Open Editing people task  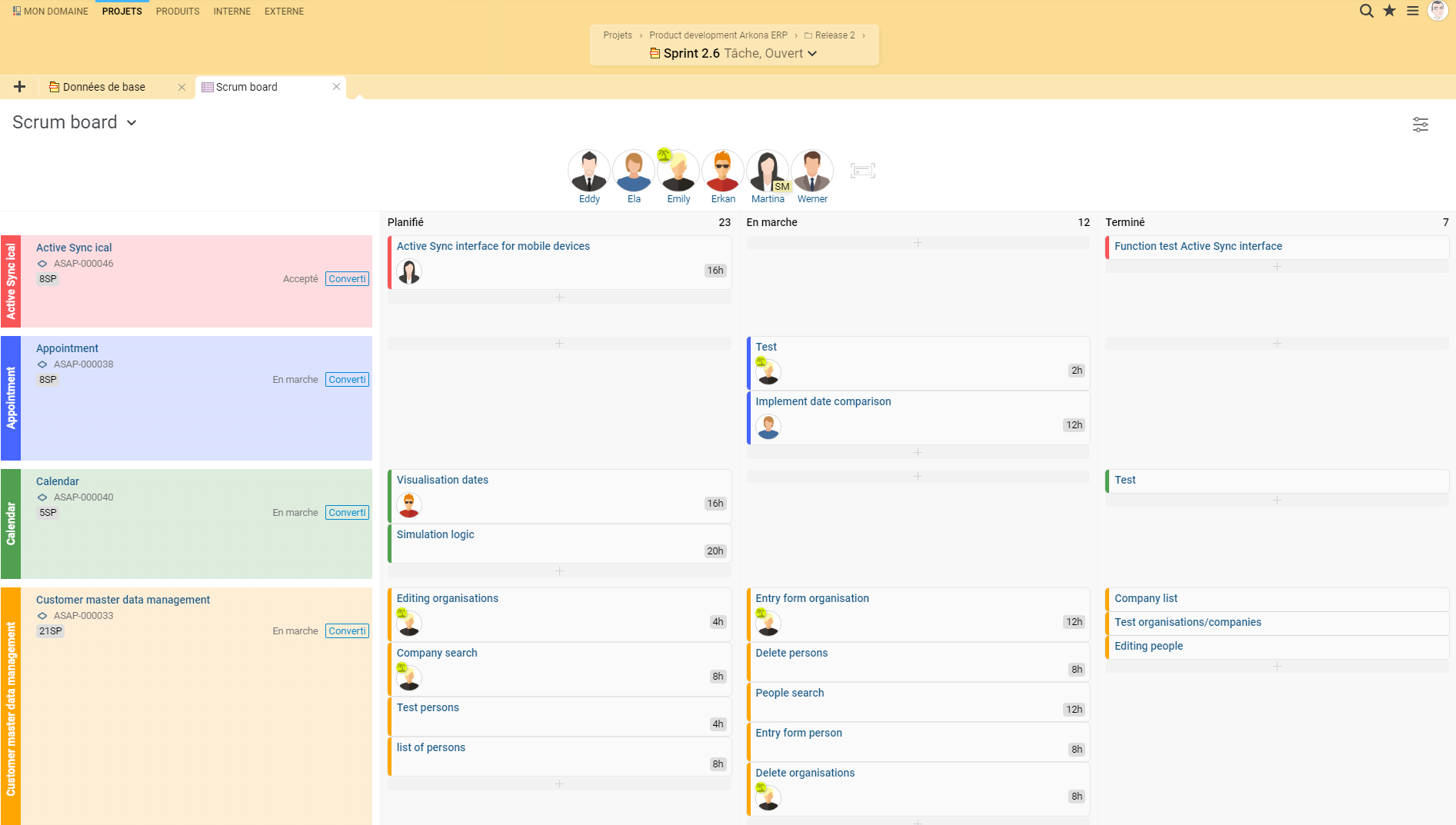coord(1277,647)
